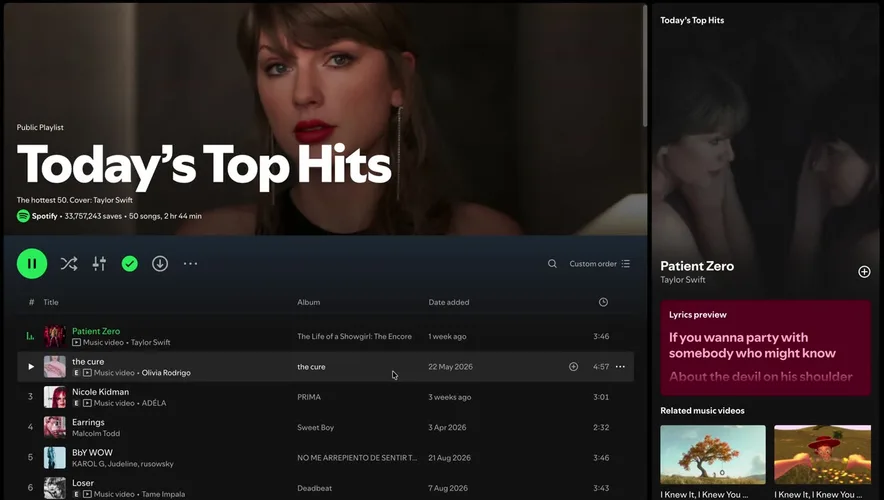884x500 pixels.
Task: Open The Life of a Showgirl: The Encore album
Action: (355, 336)
